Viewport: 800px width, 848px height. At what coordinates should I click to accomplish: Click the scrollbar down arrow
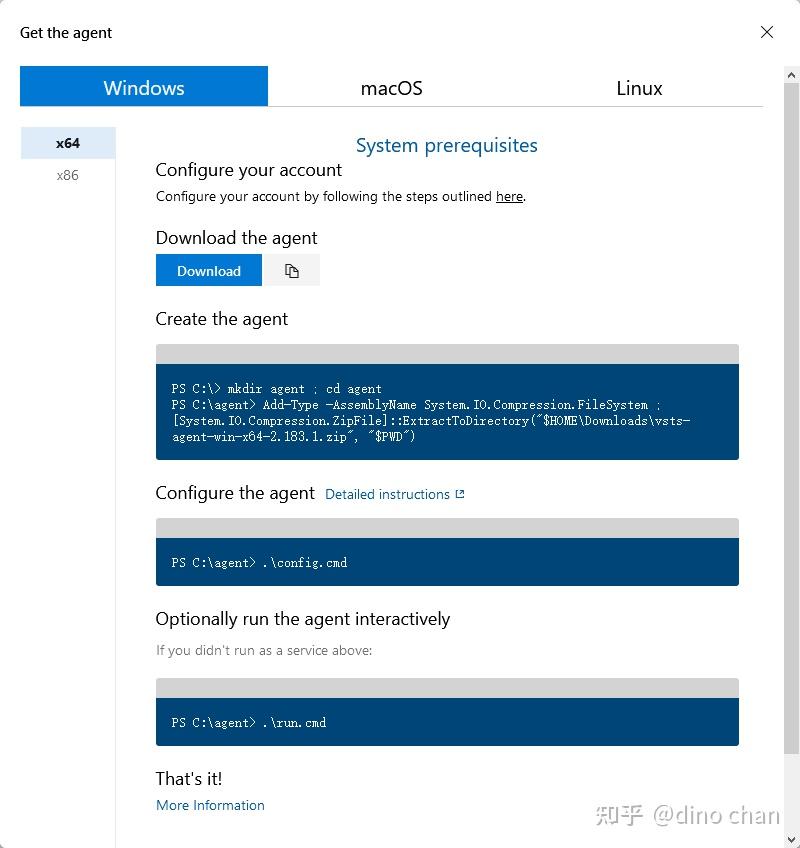coord(791,839)
